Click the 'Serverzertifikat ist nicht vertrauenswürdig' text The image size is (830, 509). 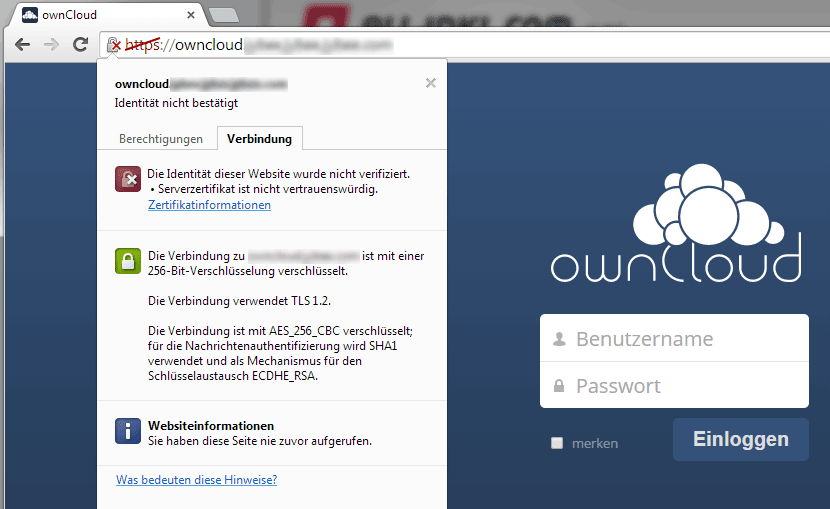pos(267,189)
